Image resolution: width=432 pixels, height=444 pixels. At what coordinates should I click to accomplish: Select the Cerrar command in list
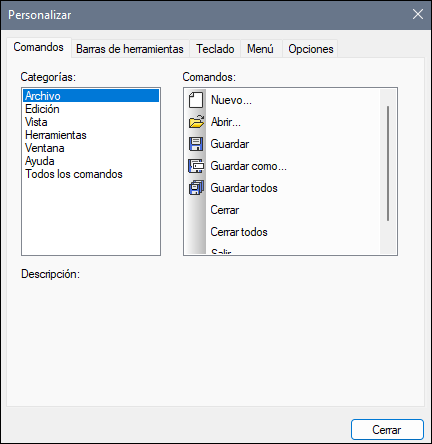pyautogui.click(x=225, y=210)
